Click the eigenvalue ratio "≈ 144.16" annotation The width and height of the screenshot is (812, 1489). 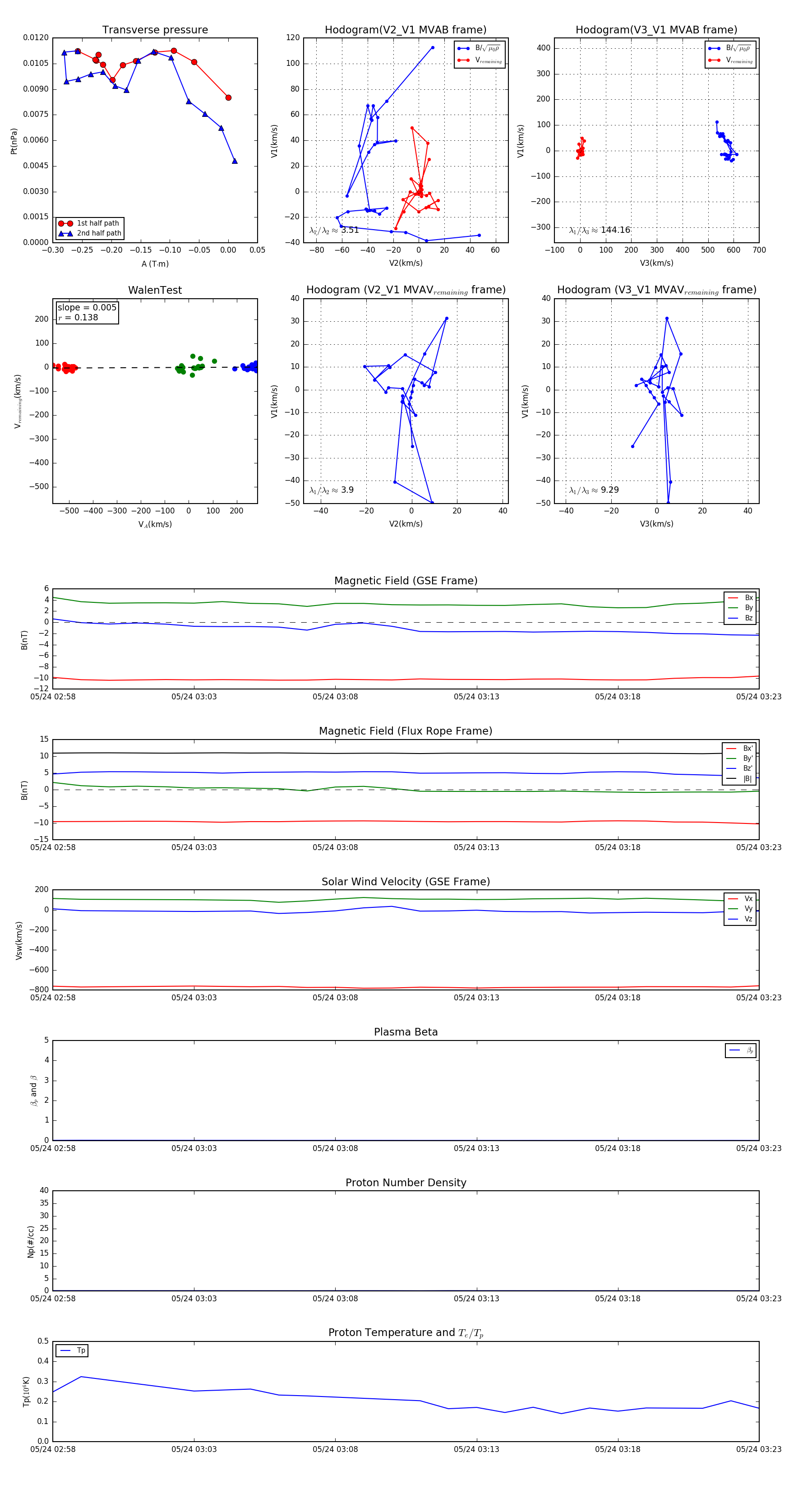pos(600,230)
